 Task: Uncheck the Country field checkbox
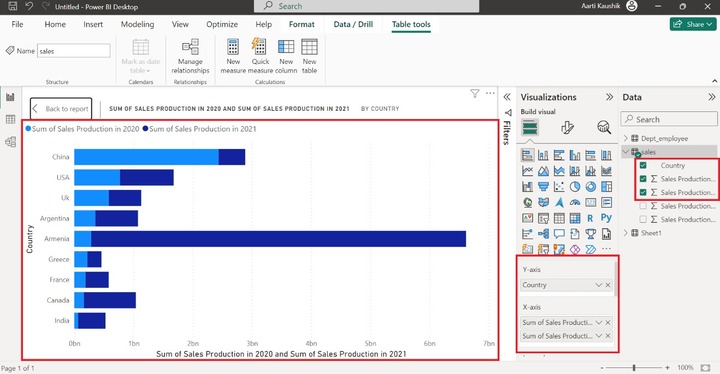pos(643,165)
